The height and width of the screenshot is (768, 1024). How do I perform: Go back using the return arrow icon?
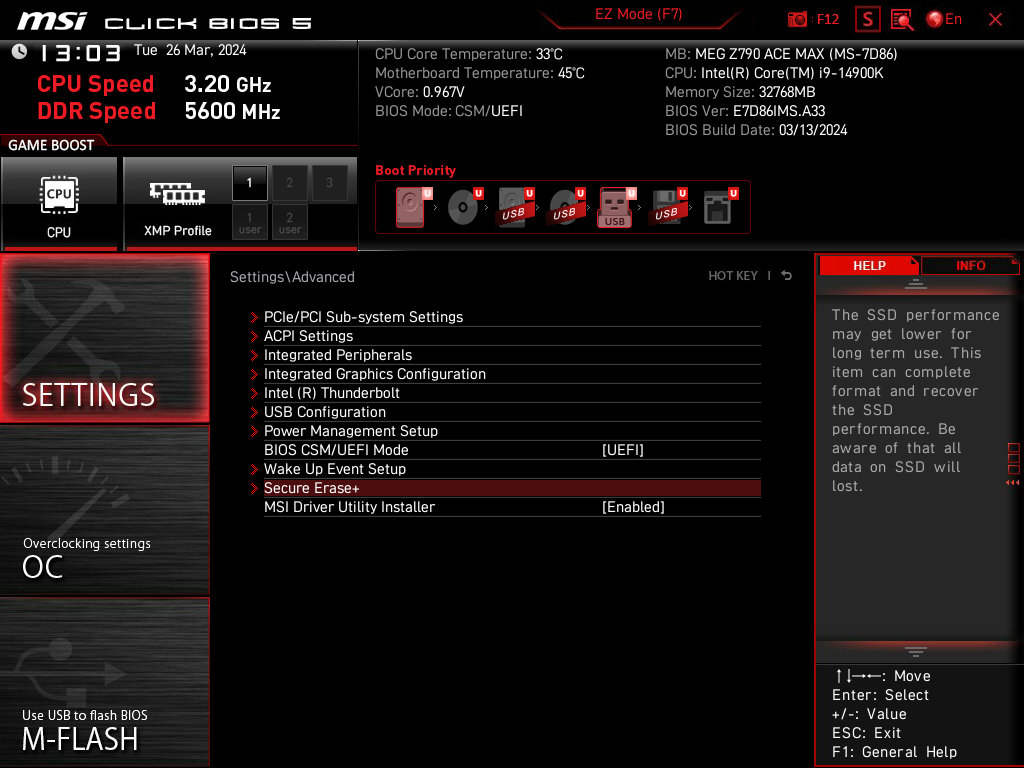[x=786, y=276]
